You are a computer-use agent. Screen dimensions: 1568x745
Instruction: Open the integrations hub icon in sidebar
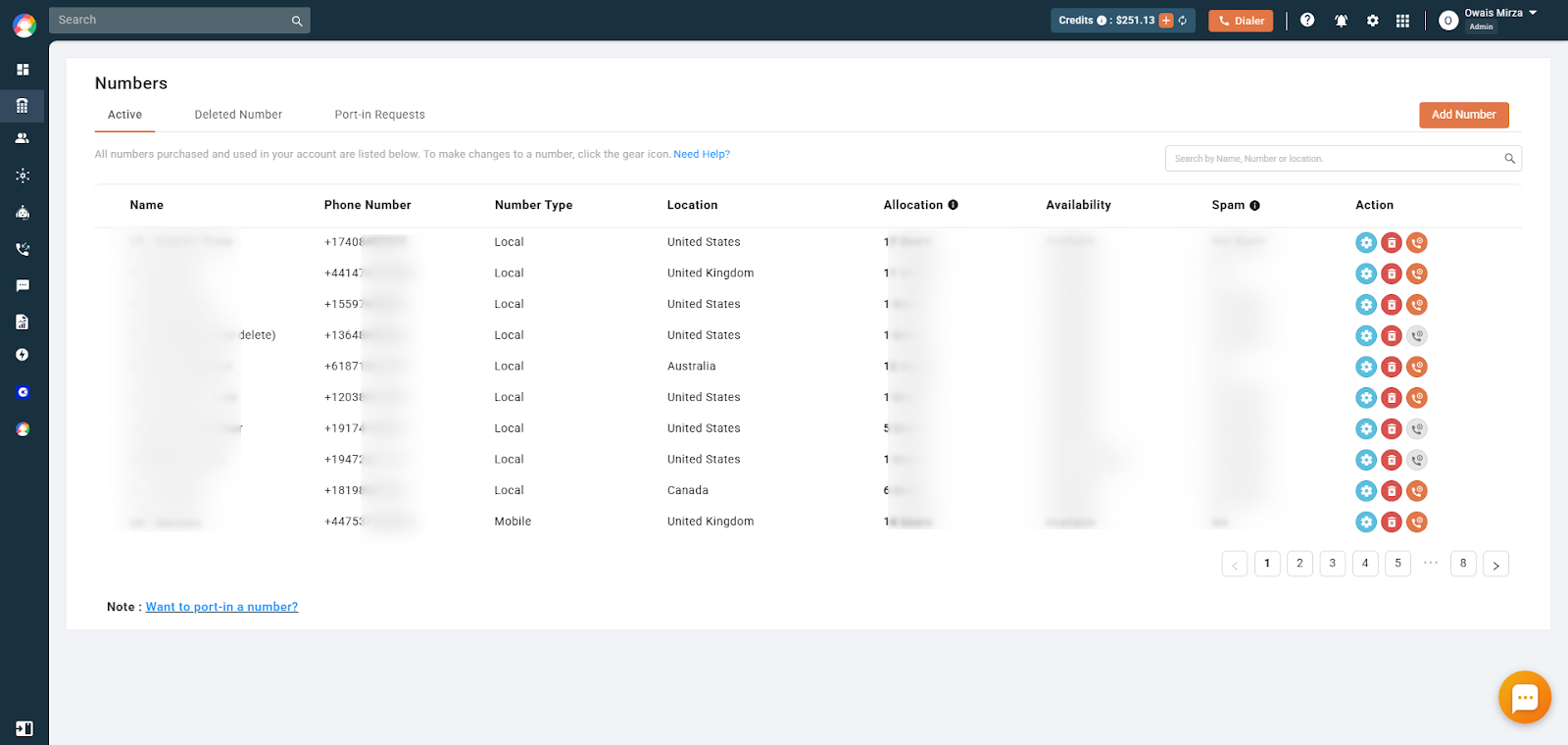23,175
